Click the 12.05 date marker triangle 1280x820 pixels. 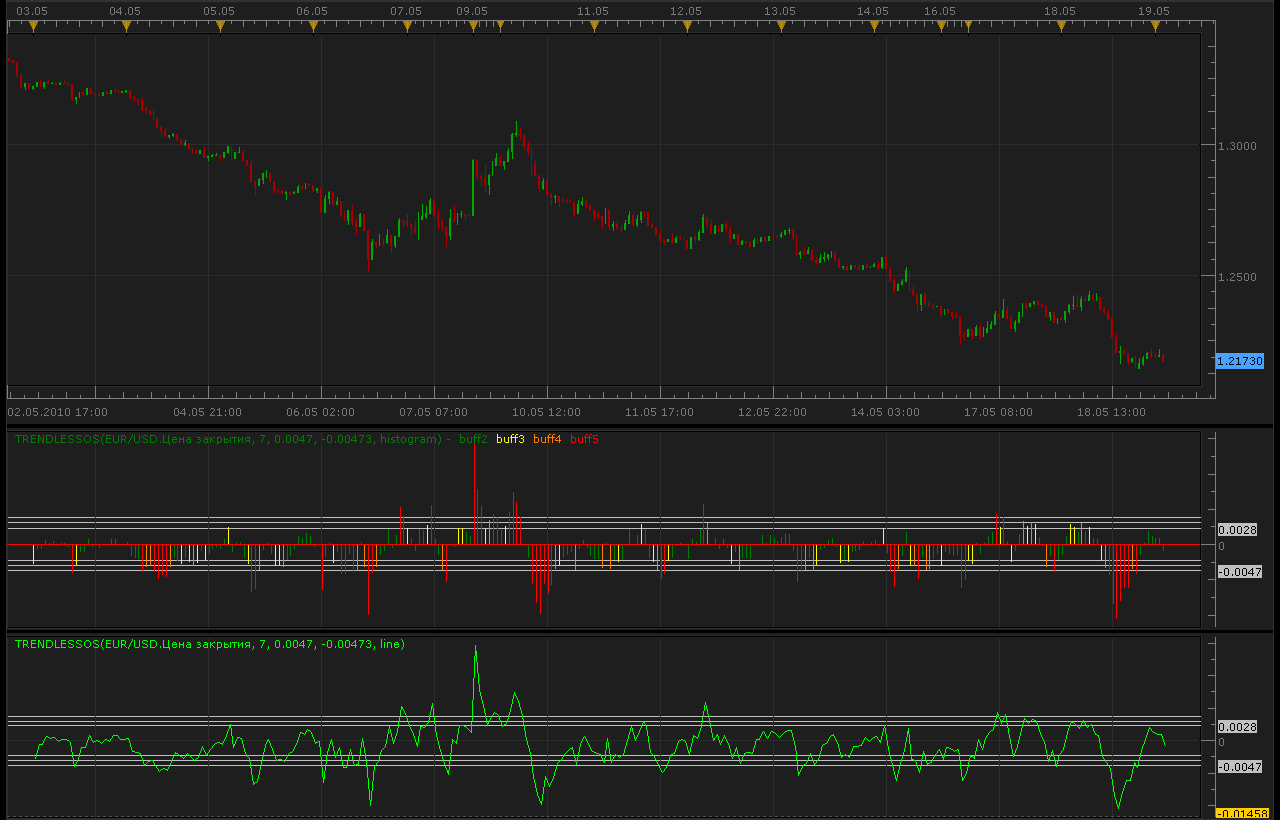pos(687,27)
